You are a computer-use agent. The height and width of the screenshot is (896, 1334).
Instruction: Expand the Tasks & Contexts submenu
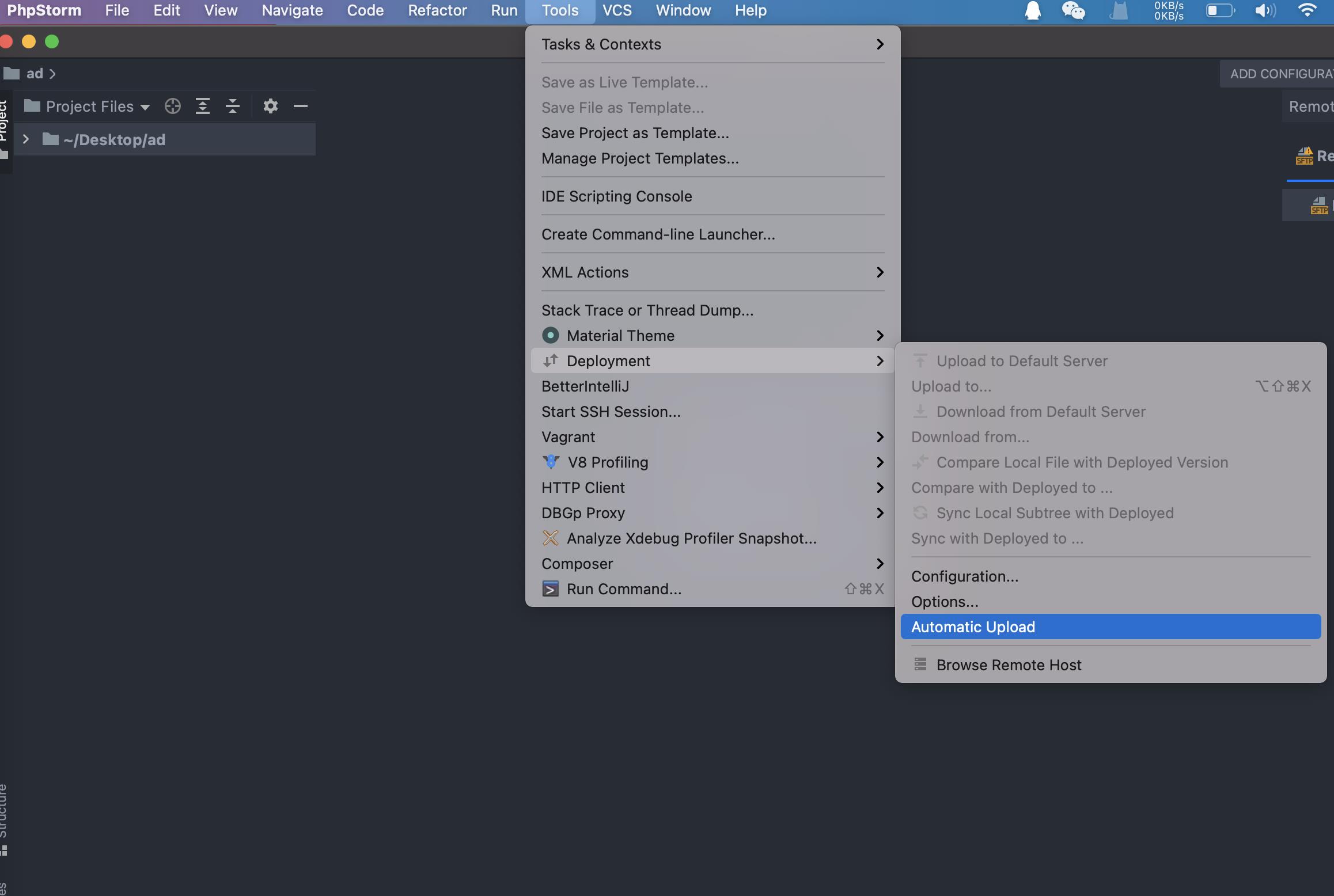(713, 44)
